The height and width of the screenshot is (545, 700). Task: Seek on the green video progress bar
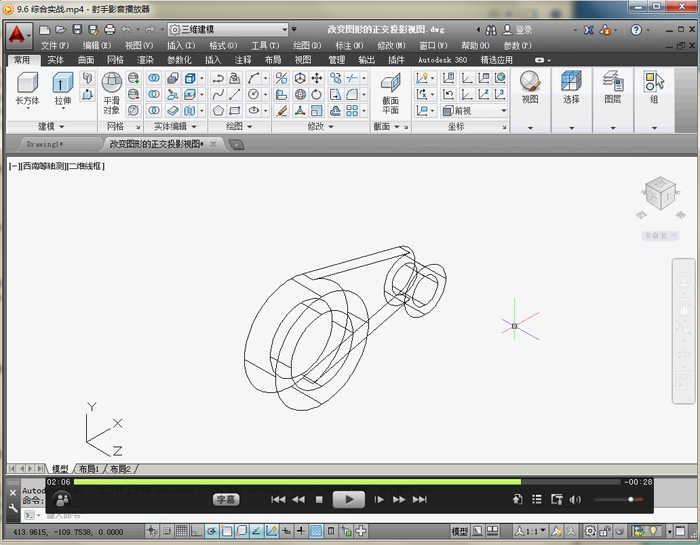(347, 482)
